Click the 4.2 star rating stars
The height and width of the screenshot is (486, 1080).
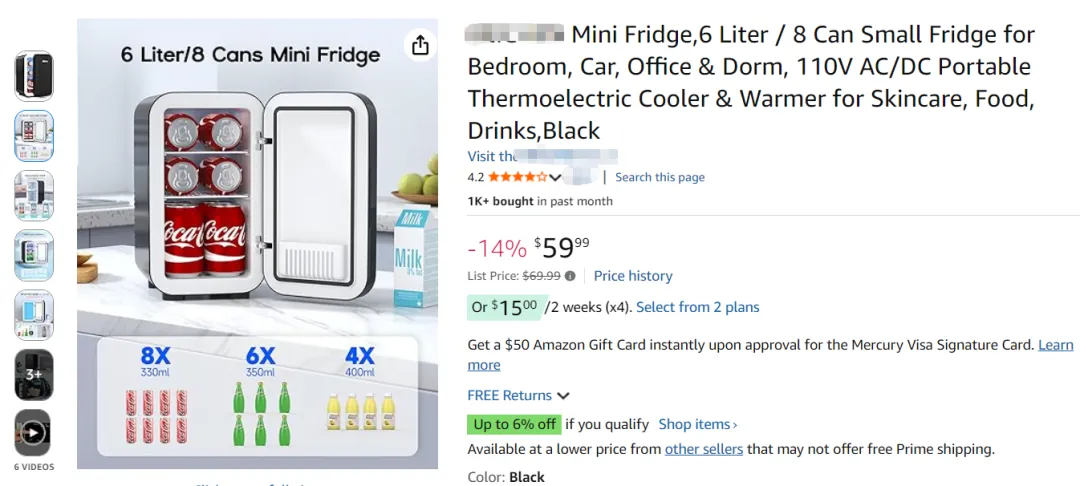click(517, 177)
